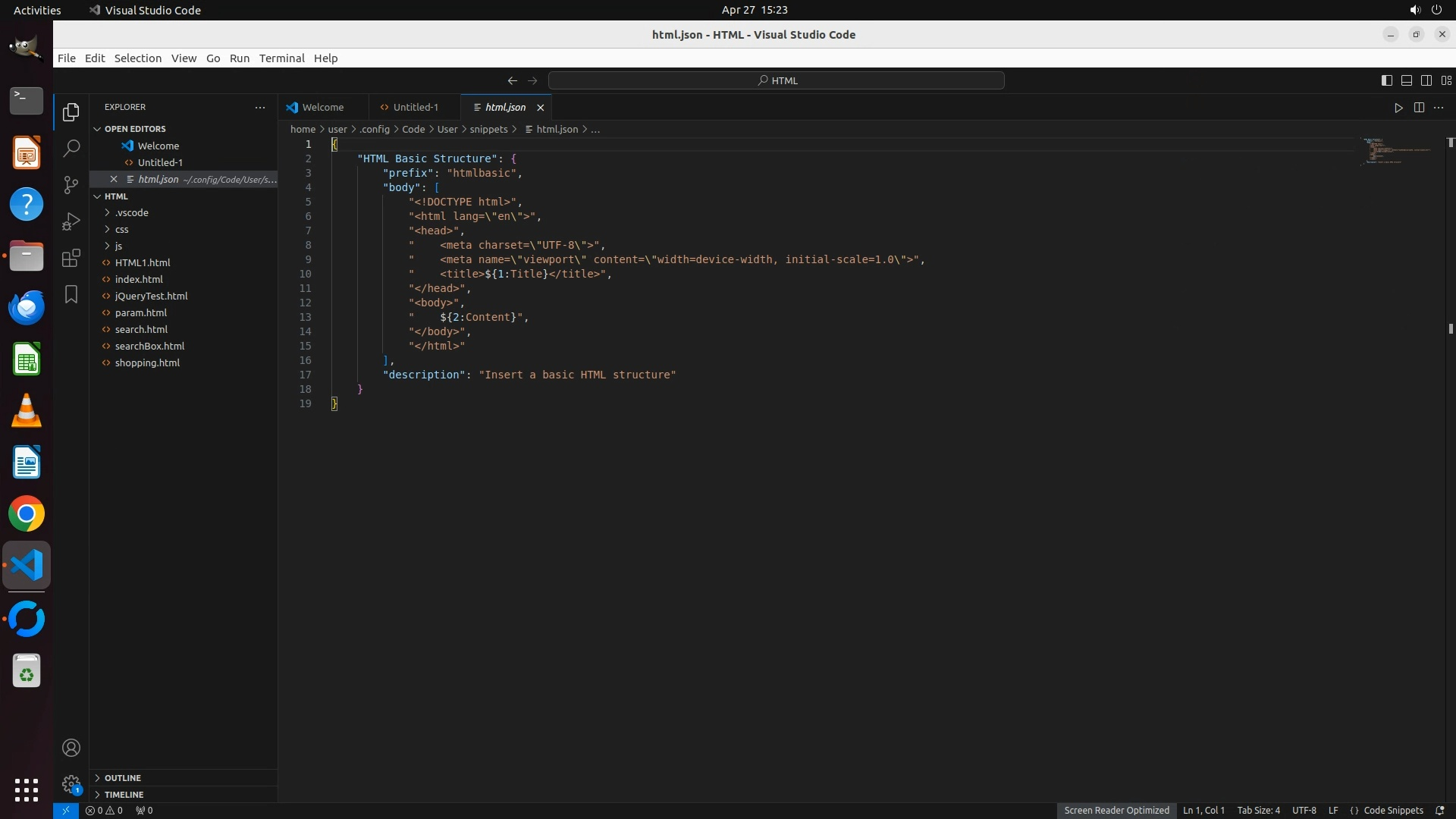The height and width of the screenshot is (819, 1456).
Task: Toggle the Secondary Side Bar layout button
Action: pyautogui.click(x=1426, y=80)
